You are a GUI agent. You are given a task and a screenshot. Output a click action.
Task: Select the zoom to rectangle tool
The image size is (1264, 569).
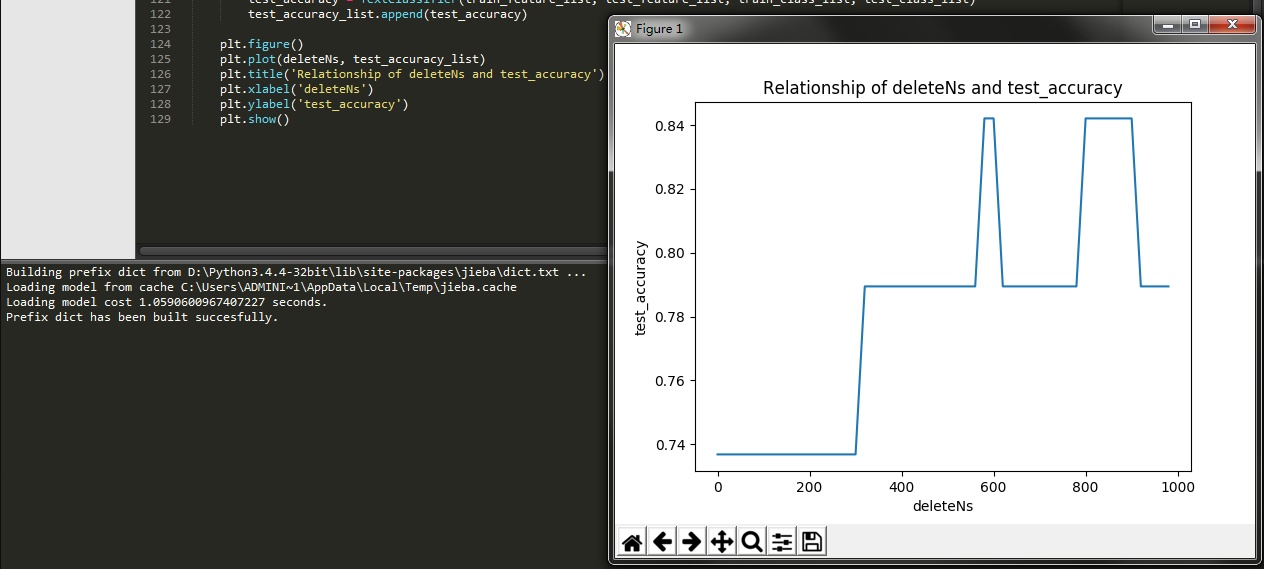pos(751,542)
